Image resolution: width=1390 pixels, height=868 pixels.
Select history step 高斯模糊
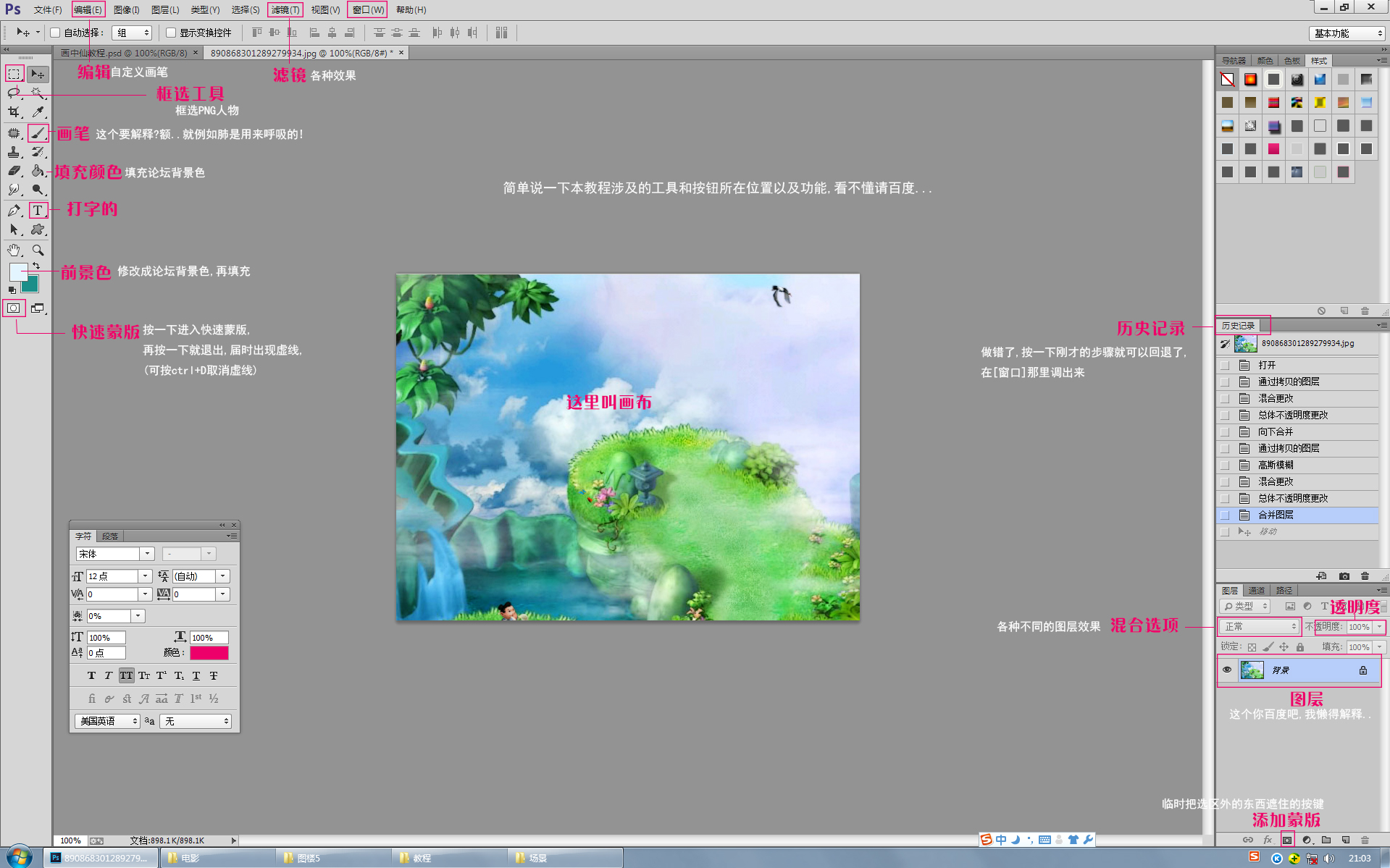coord(1298,465)
